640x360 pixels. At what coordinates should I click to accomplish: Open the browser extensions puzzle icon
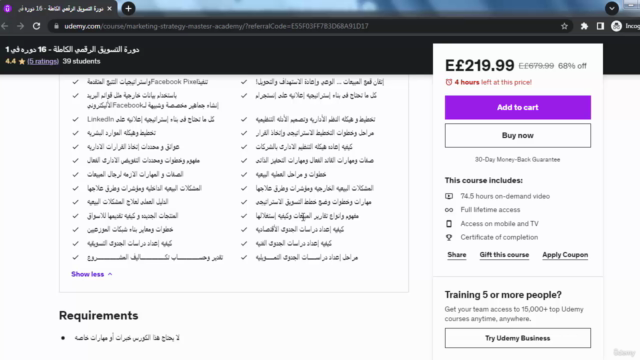click(x=584, y=26)
